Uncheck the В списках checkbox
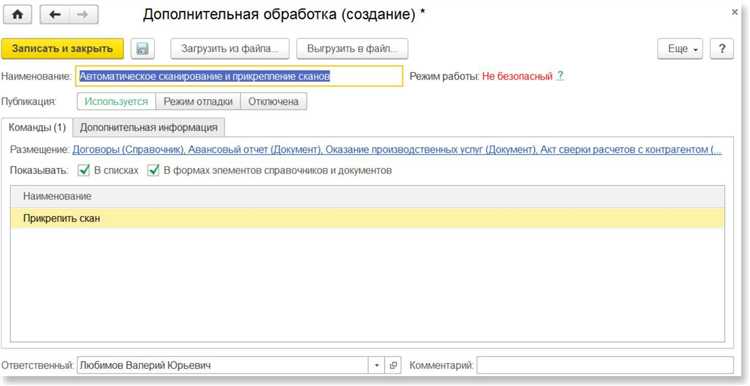 coord(84,170)
